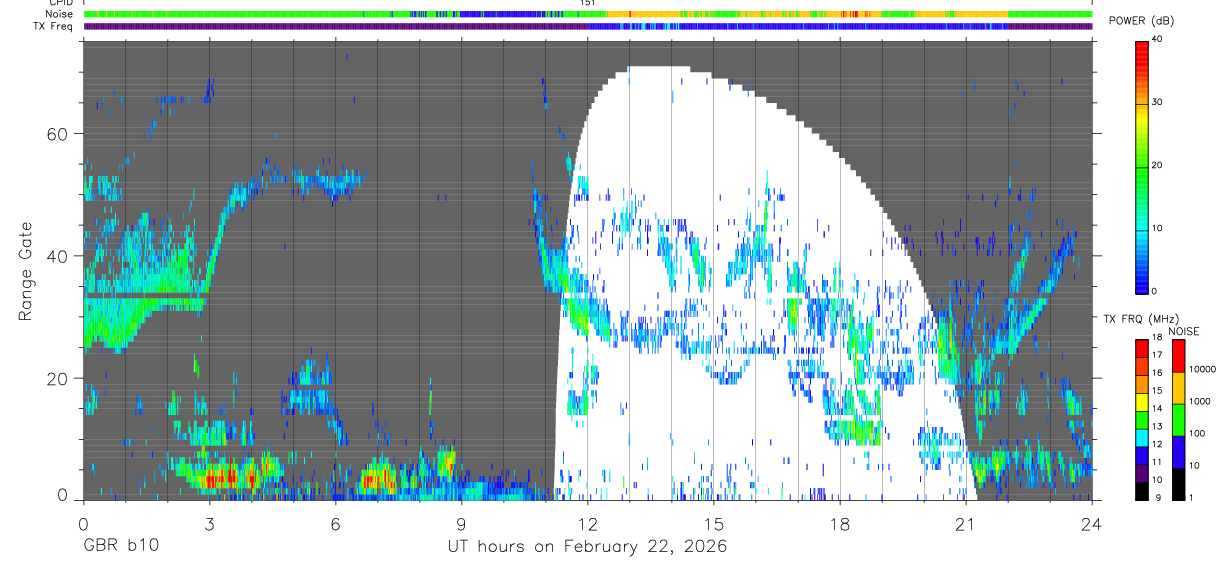Click x-axis tick label '9'
Image resolution: width=1228 pixels, height=567 pixels.
click(x=461, y=524)
